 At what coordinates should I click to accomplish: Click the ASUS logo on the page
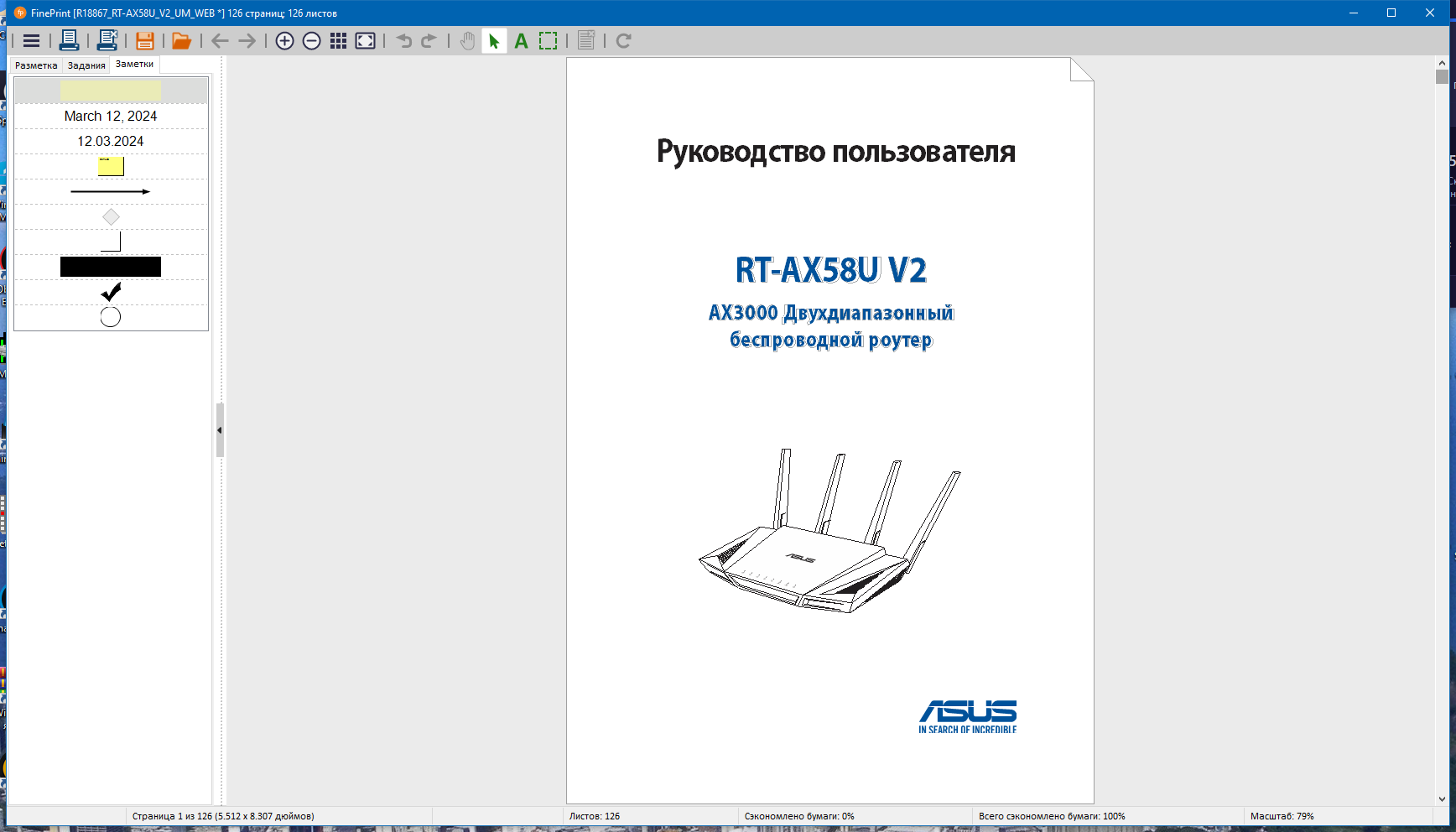968,717
